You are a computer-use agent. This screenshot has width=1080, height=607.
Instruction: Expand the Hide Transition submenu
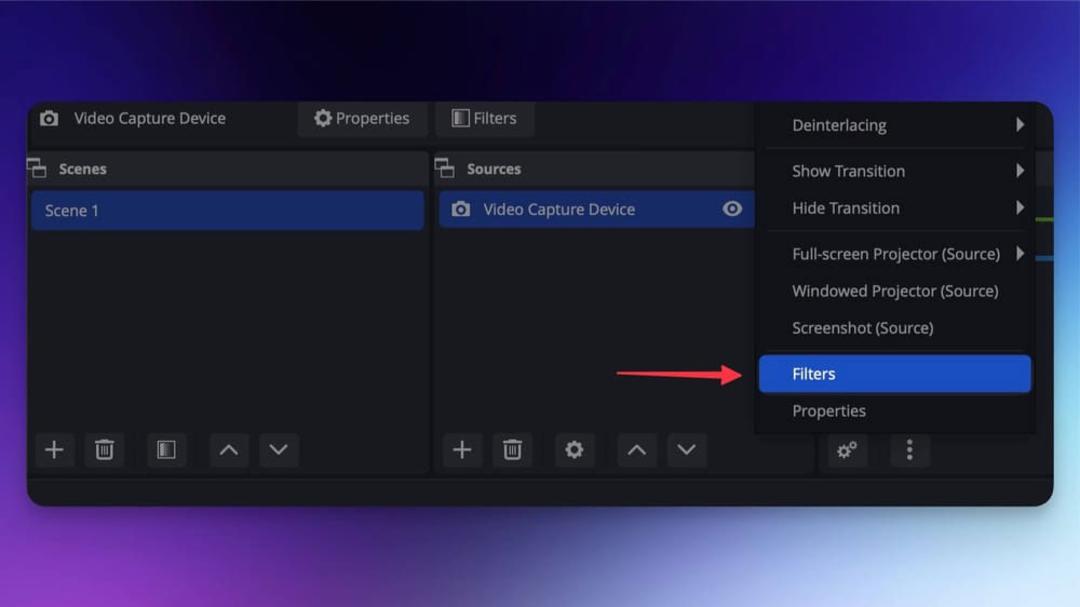[895, 208]
